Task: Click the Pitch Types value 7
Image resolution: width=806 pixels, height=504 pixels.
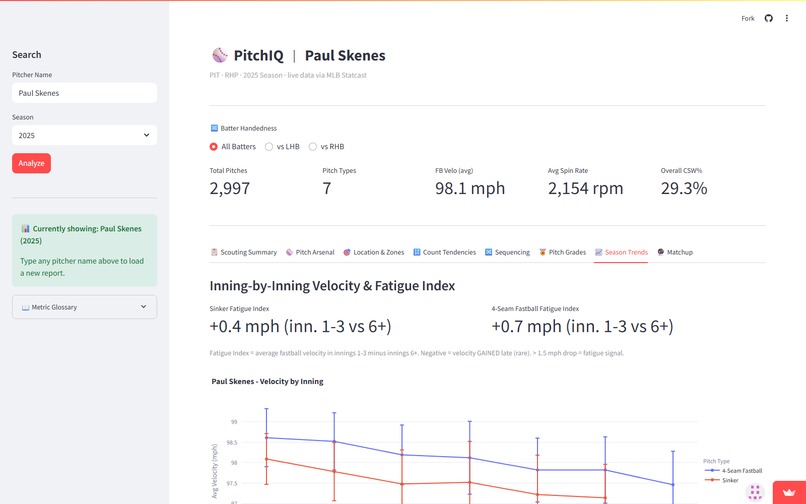Action: click(326, 188)
